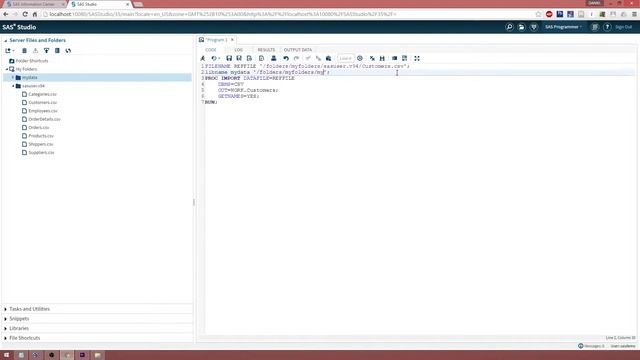Click the Messages indicator in status bar

[591, 346]
